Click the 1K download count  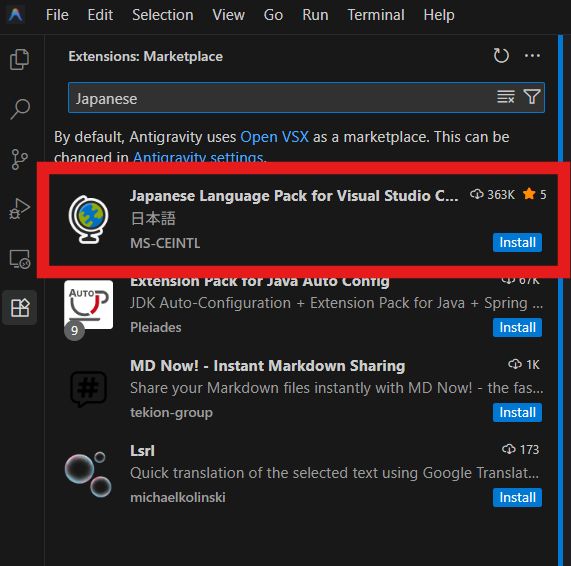tap(524, 365)
